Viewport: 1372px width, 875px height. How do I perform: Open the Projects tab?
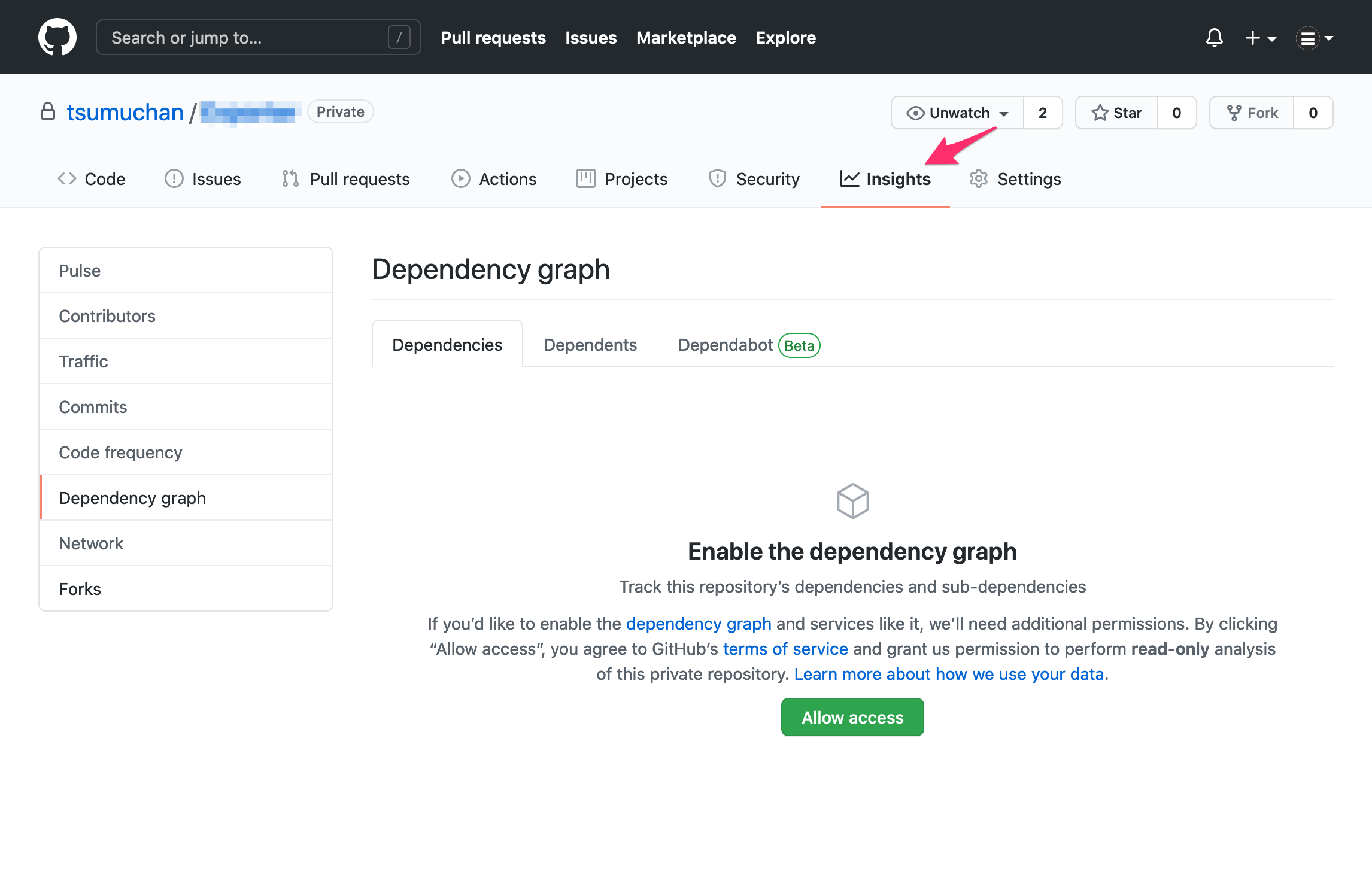tap(622, 178)
